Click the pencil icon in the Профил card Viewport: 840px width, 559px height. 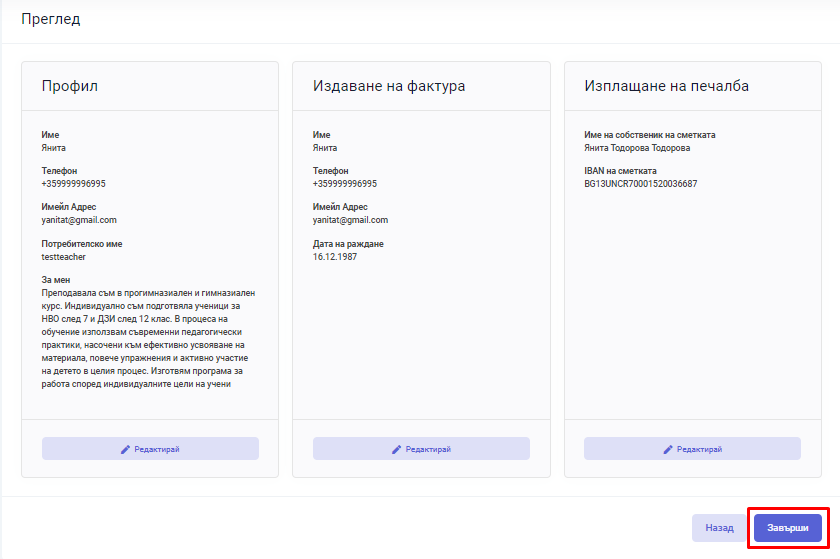tap(125, 449)
